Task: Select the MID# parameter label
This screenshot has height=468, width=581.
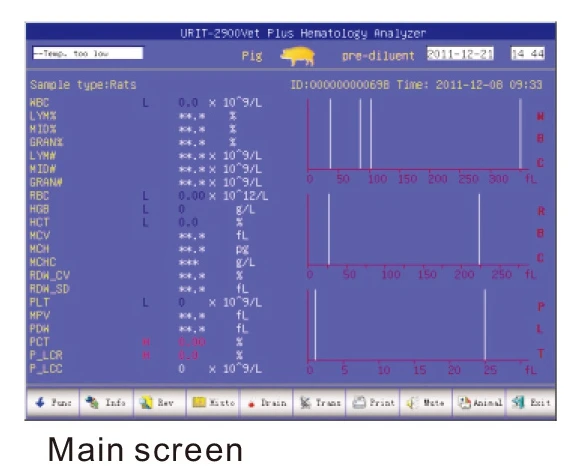Action: pyautogui.click(x=43, y=169)
